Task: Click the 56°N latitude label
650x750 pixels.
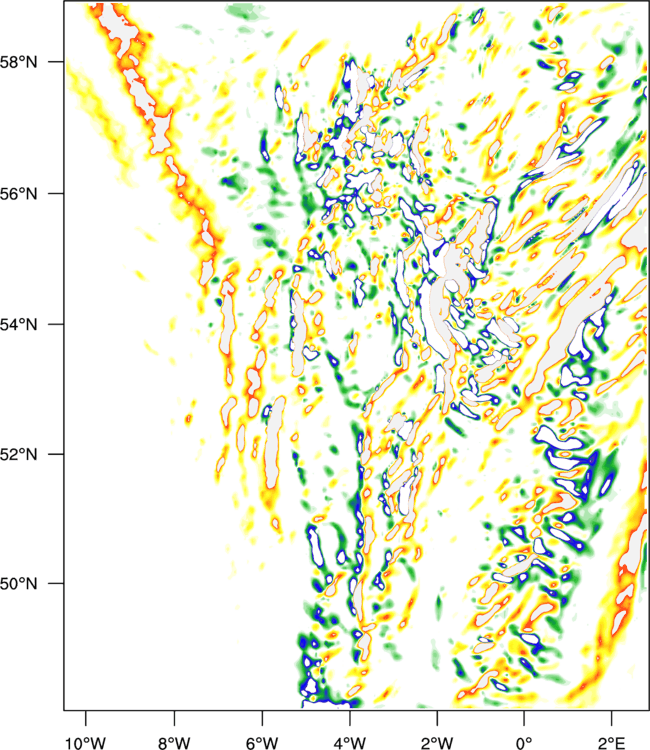Action: (x=18, y=194)
